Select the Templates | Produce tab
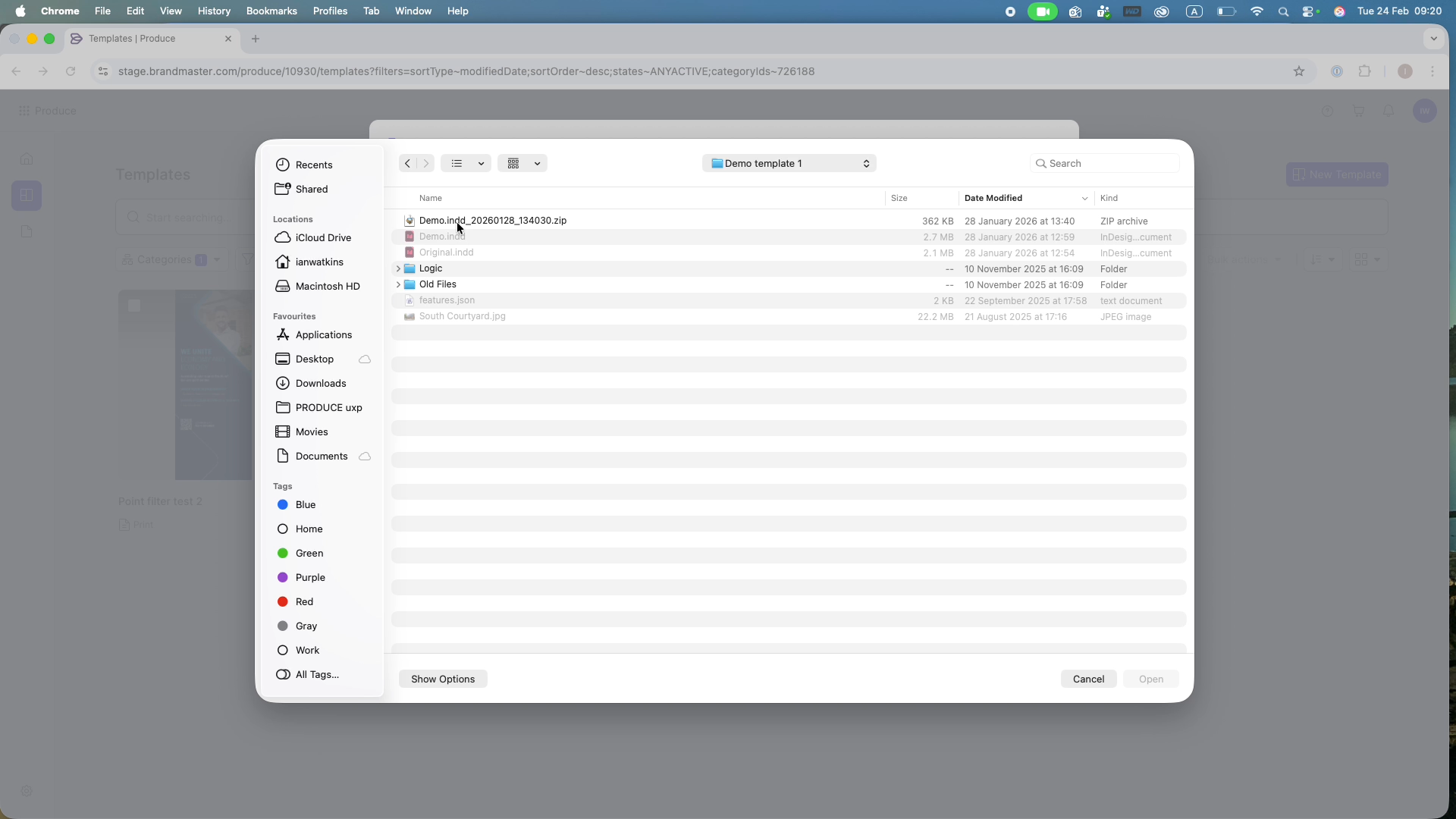Image resolution: width=1456 pixels, height=819 pixels. (152, 39)
